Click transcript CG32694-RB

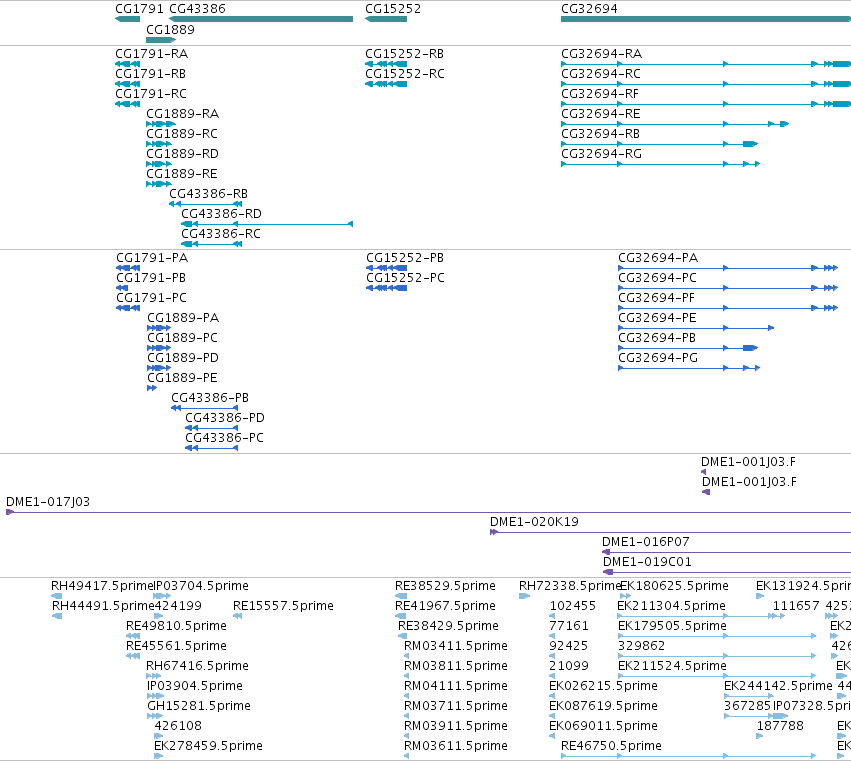click(600, 134)
